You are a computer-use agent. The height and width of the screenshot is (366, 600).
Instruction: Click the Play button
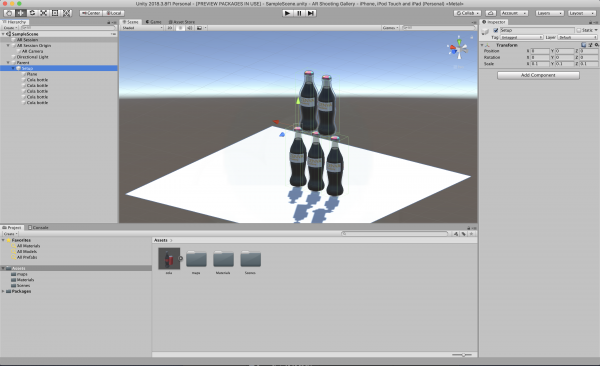[x=287, y=13]
